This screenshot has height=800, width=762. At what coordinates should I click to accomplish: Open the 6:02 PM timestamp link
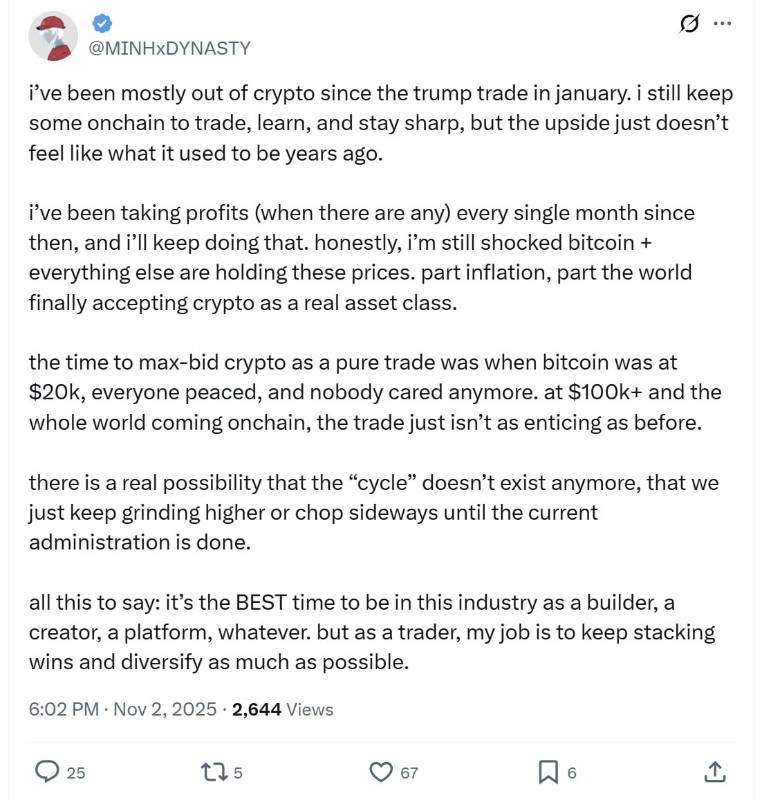pyautogui.click(x=63, y=709)
